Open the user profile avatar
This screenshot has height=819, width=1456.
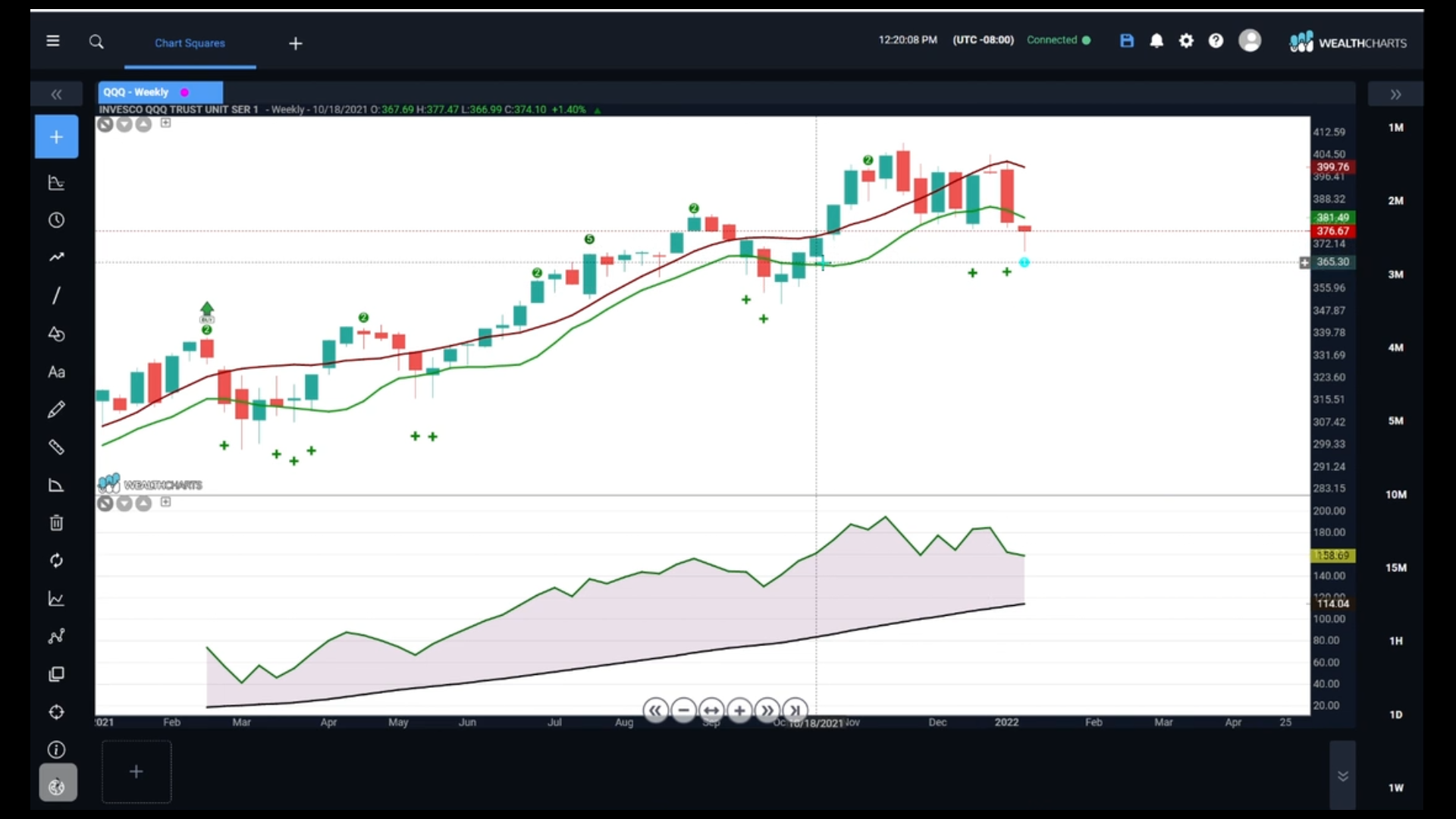click(x=1250, y=40)
